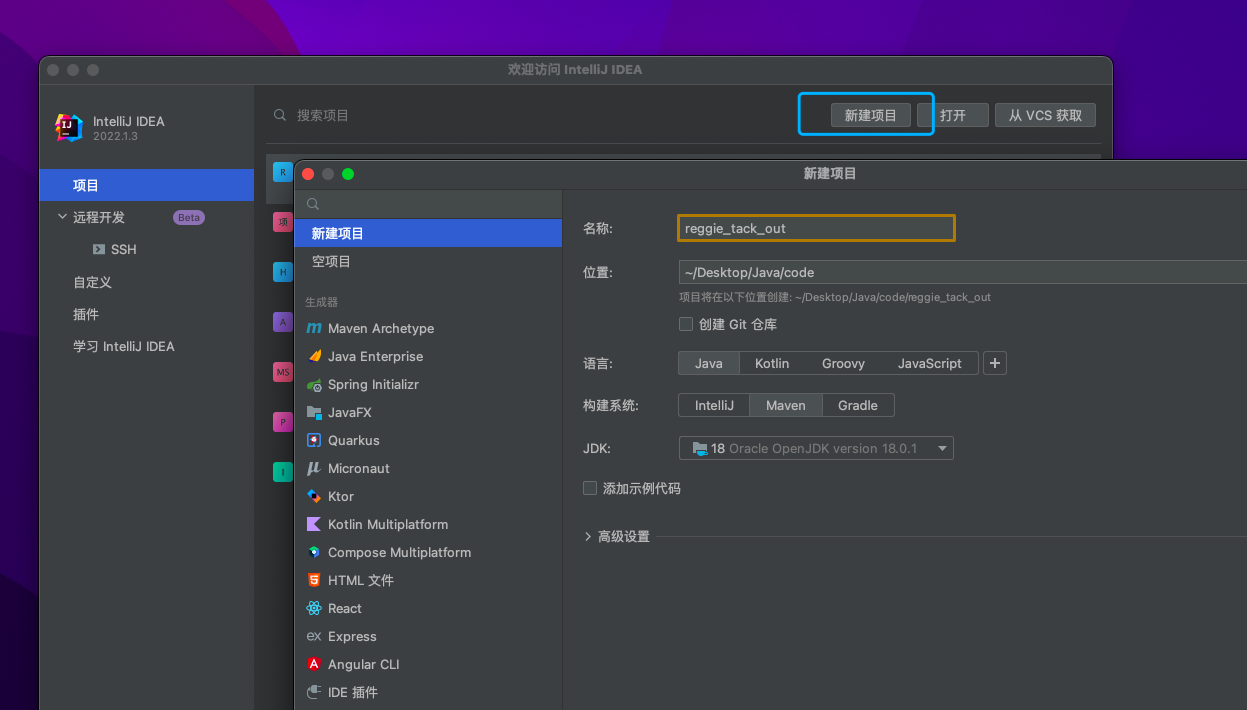Click the blue H project icon in welcome list
The height and width of the screenshot is (710, 1247).
[283, 272]
